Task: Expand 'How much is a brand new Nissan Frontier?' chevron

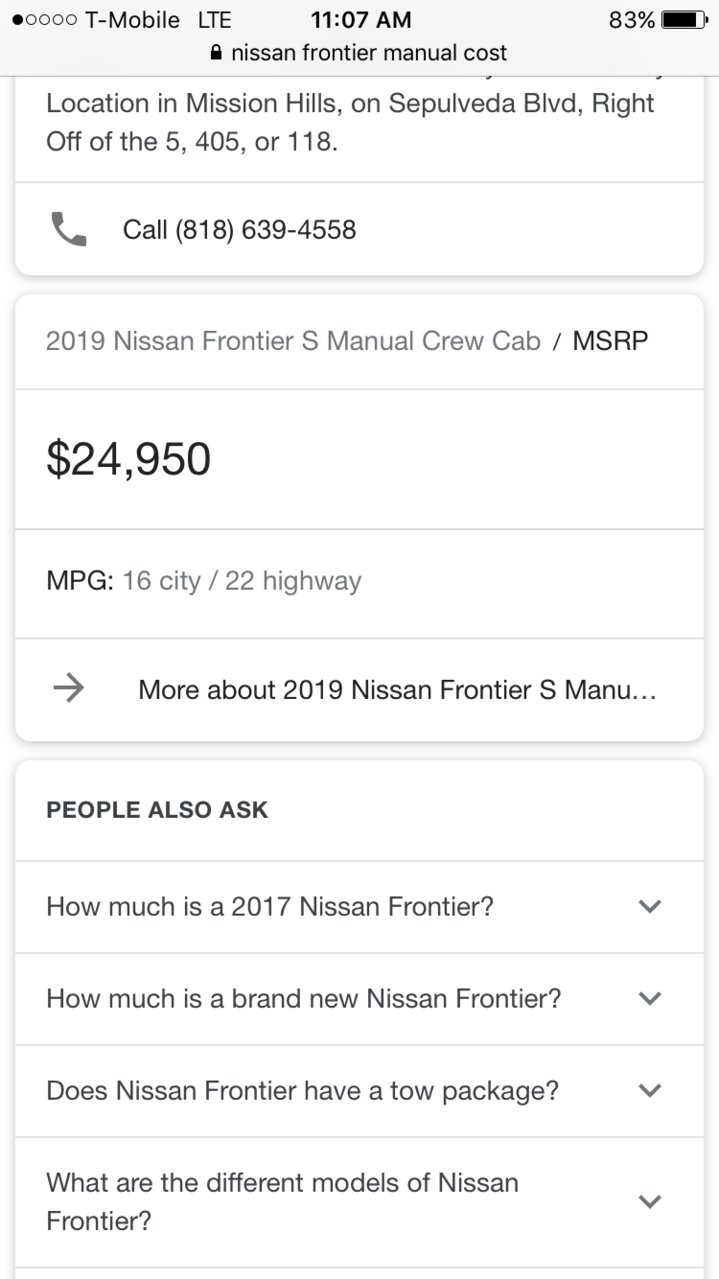Action: click(x=650, y=998)
